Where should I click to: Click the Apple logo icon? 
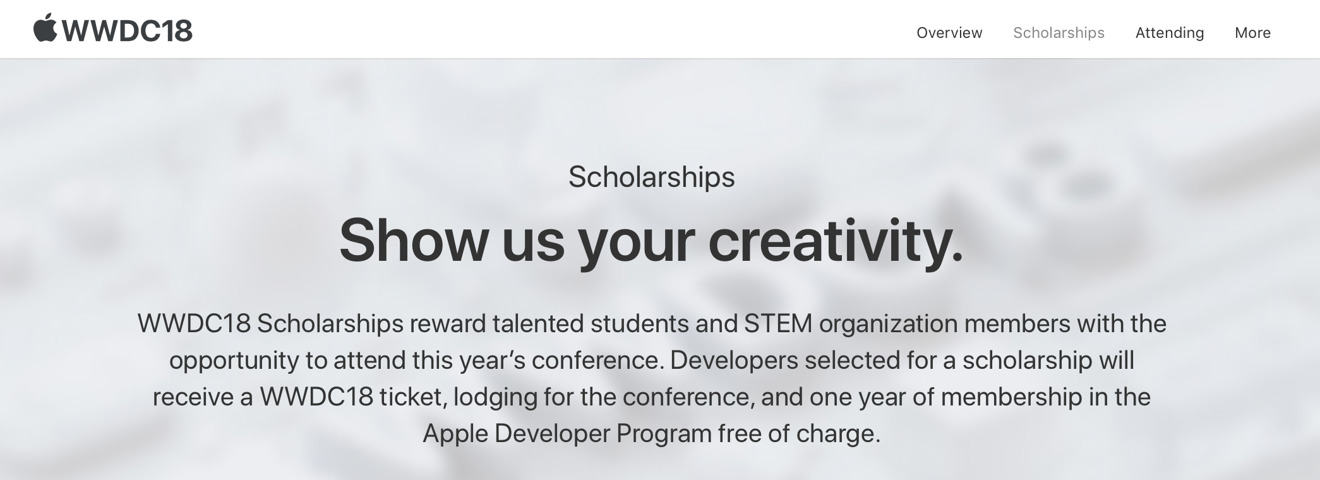[x=45, y=28]
